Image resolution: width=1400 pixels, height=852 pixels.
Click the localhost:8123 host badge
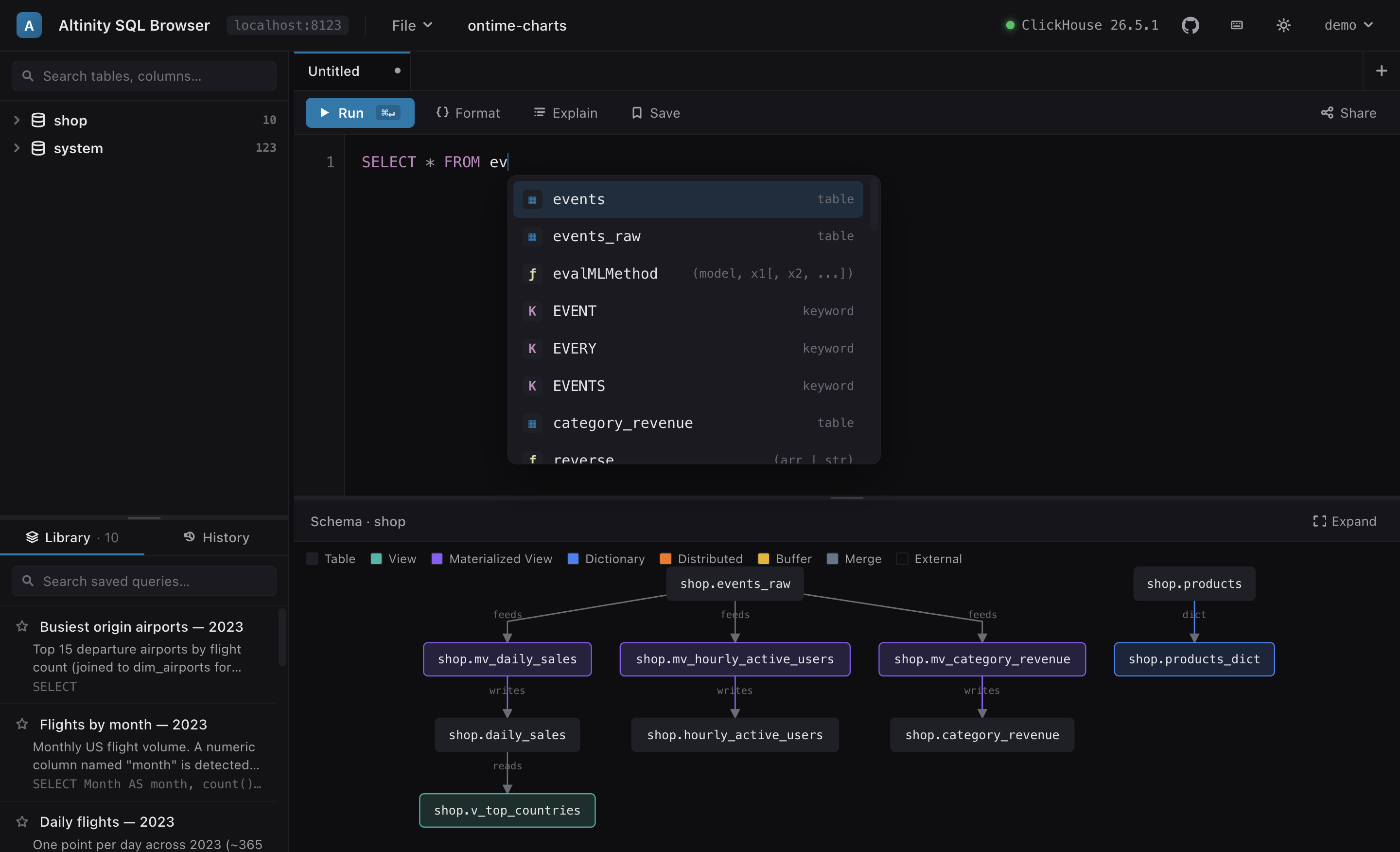pyautogui.click(x=287, y=25)
